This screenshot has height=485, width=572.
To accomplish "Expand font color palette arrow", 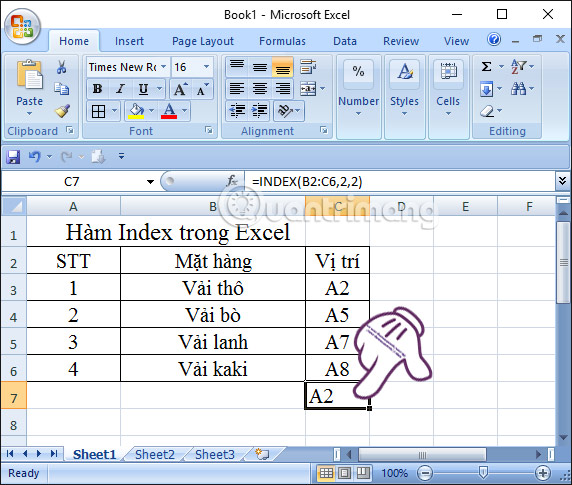I will pos(184,111).
